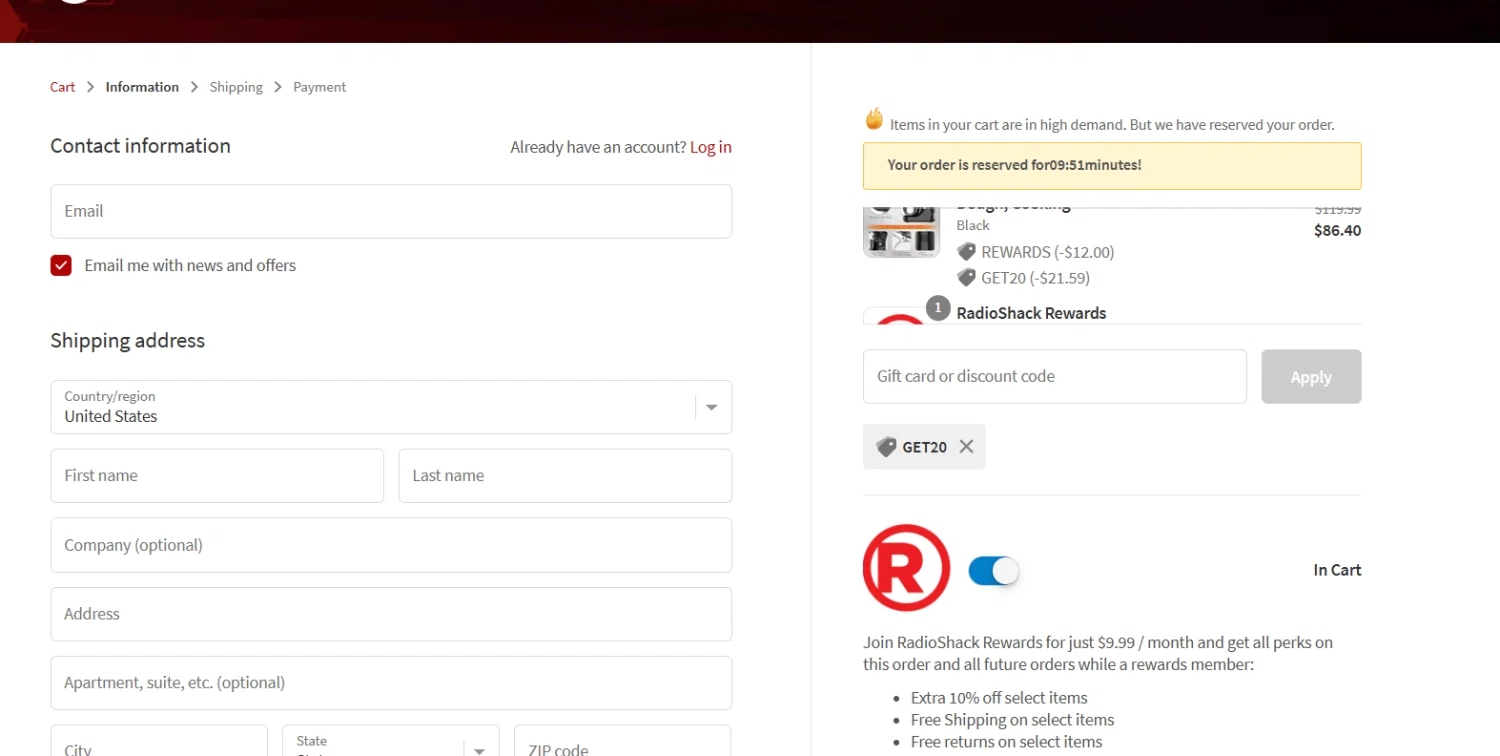The width and height of the screenshot is (1500, 756).
Task: Focus the City field
Action: tap(159, 741)
